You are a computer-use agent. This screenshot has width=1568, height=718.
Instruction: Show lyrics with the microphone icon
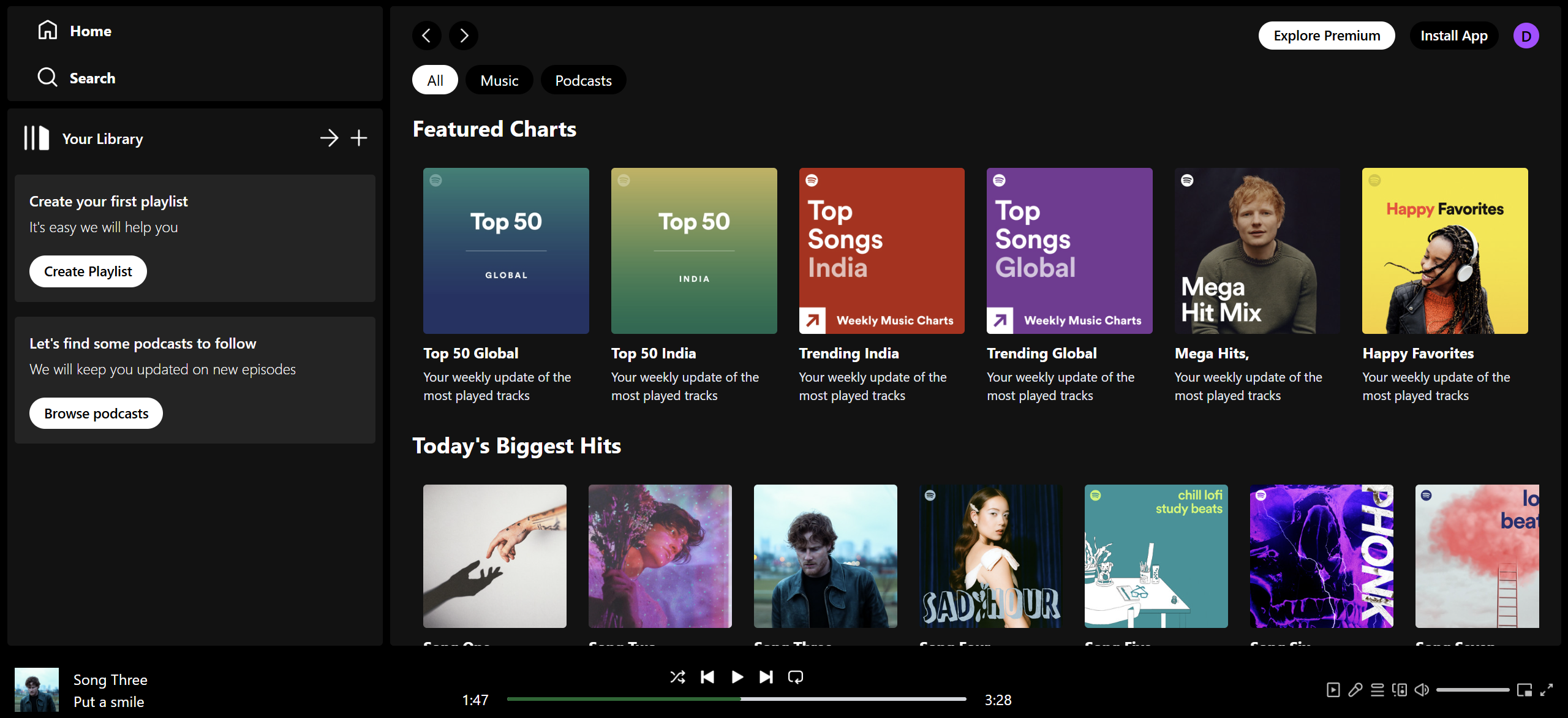[x=1355, y=690]
